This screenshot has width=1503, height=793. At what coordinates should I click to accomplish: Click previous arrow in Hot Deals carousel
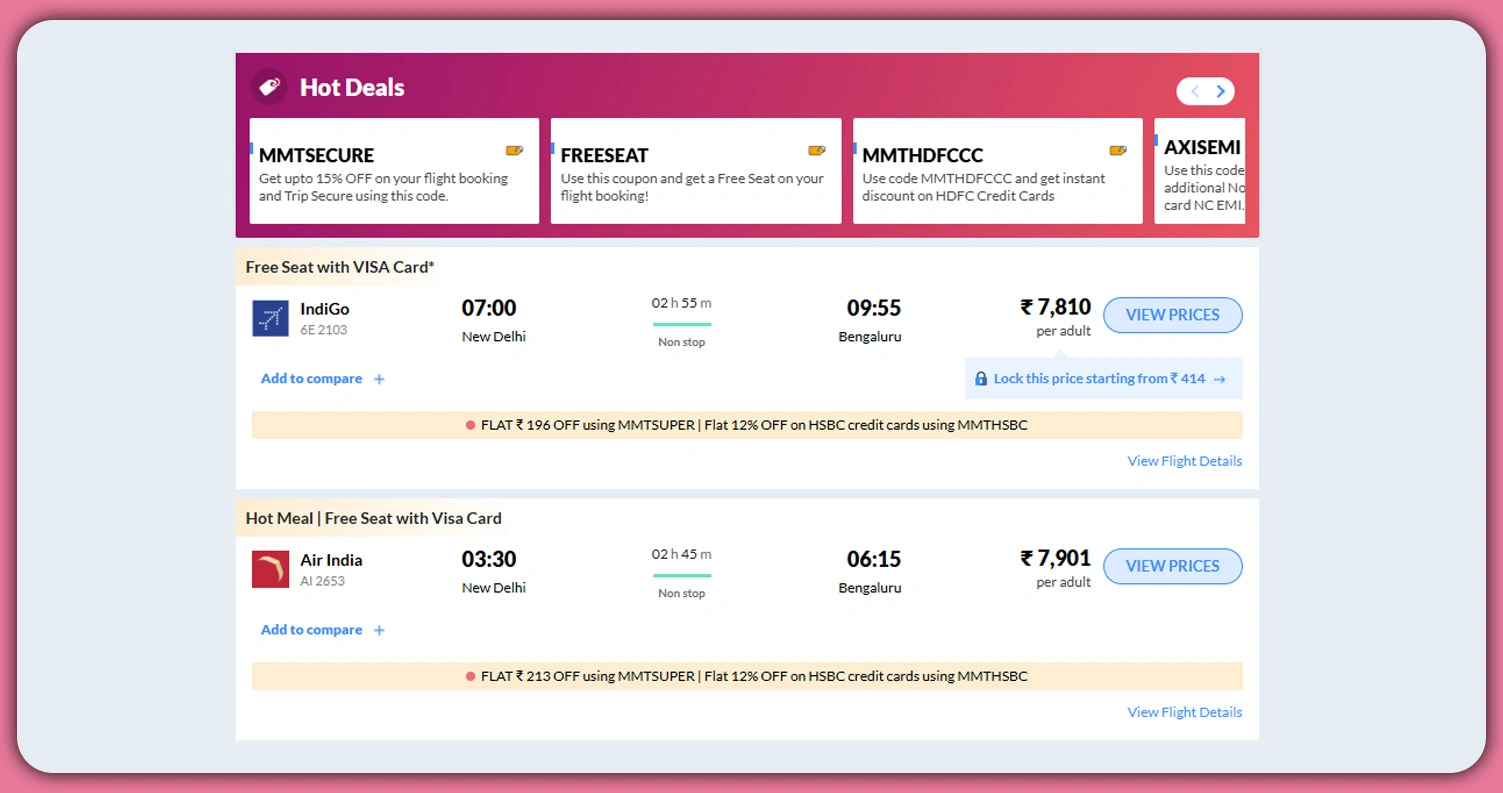[1194, 92]
